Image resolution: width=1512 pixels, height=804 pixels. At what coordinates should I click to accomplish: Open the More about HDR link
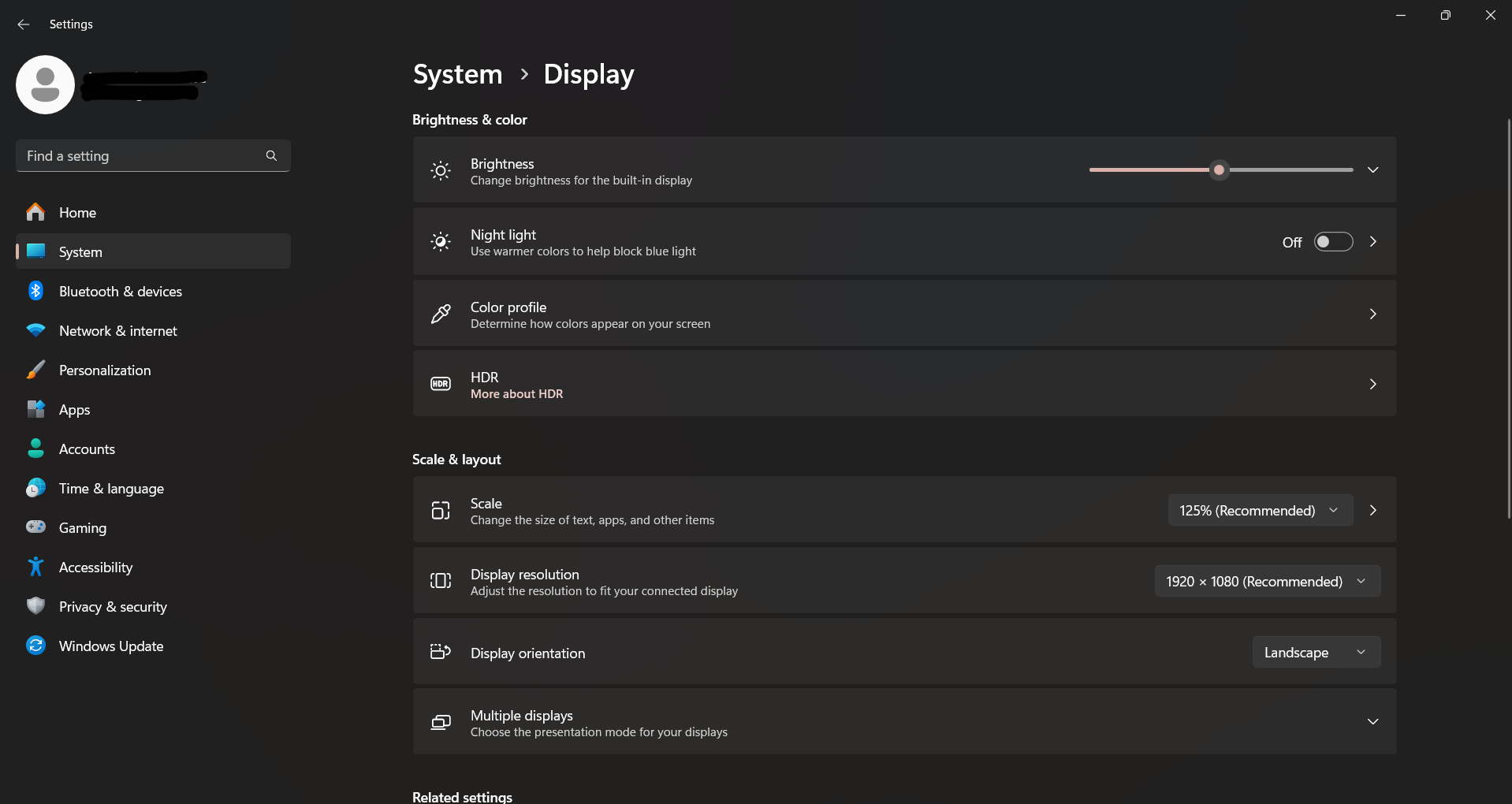pyautogui.click(x=516, y=393)
